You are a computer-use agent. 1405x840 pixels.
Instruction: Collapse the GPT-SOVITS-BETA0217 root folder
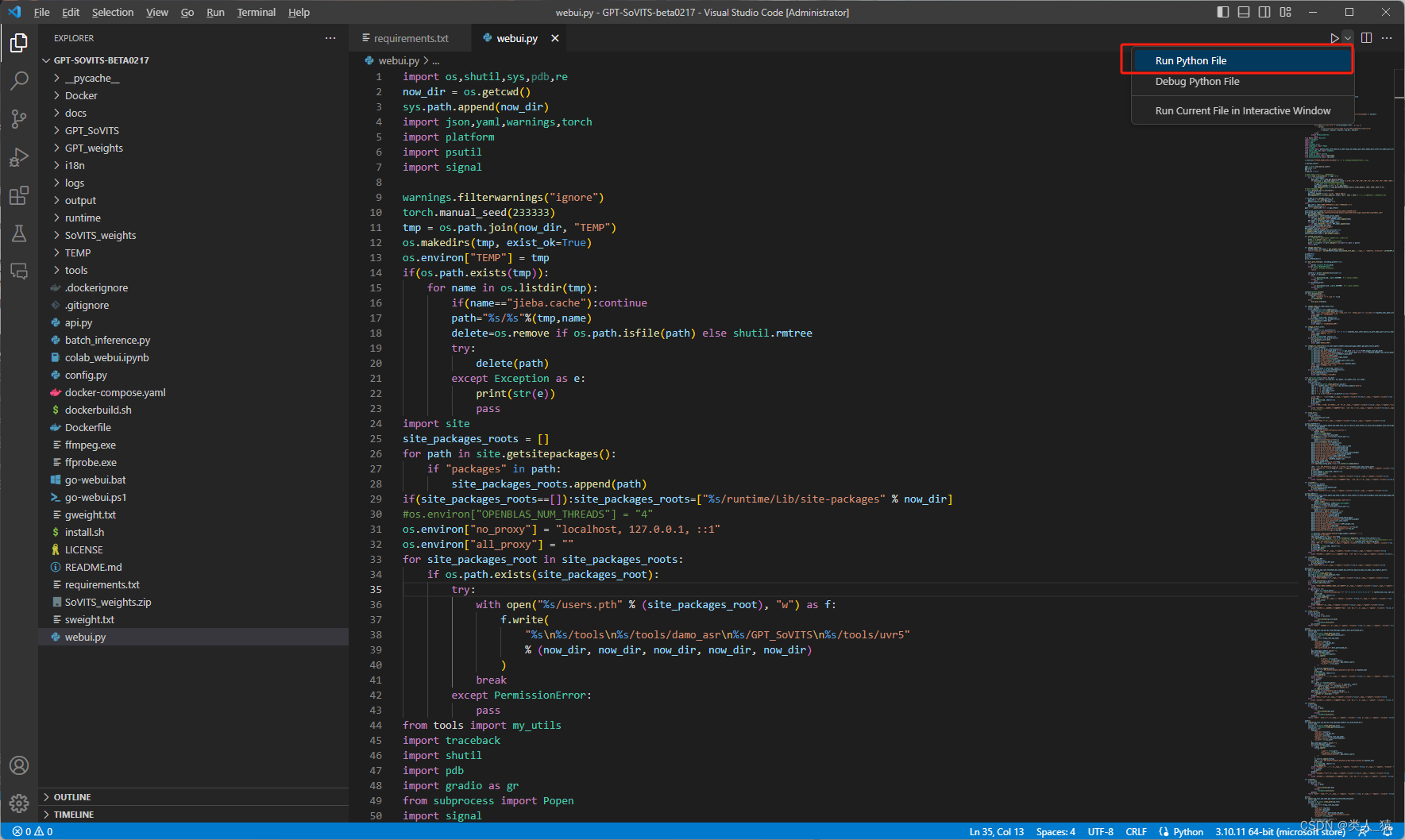click(195, 60)
